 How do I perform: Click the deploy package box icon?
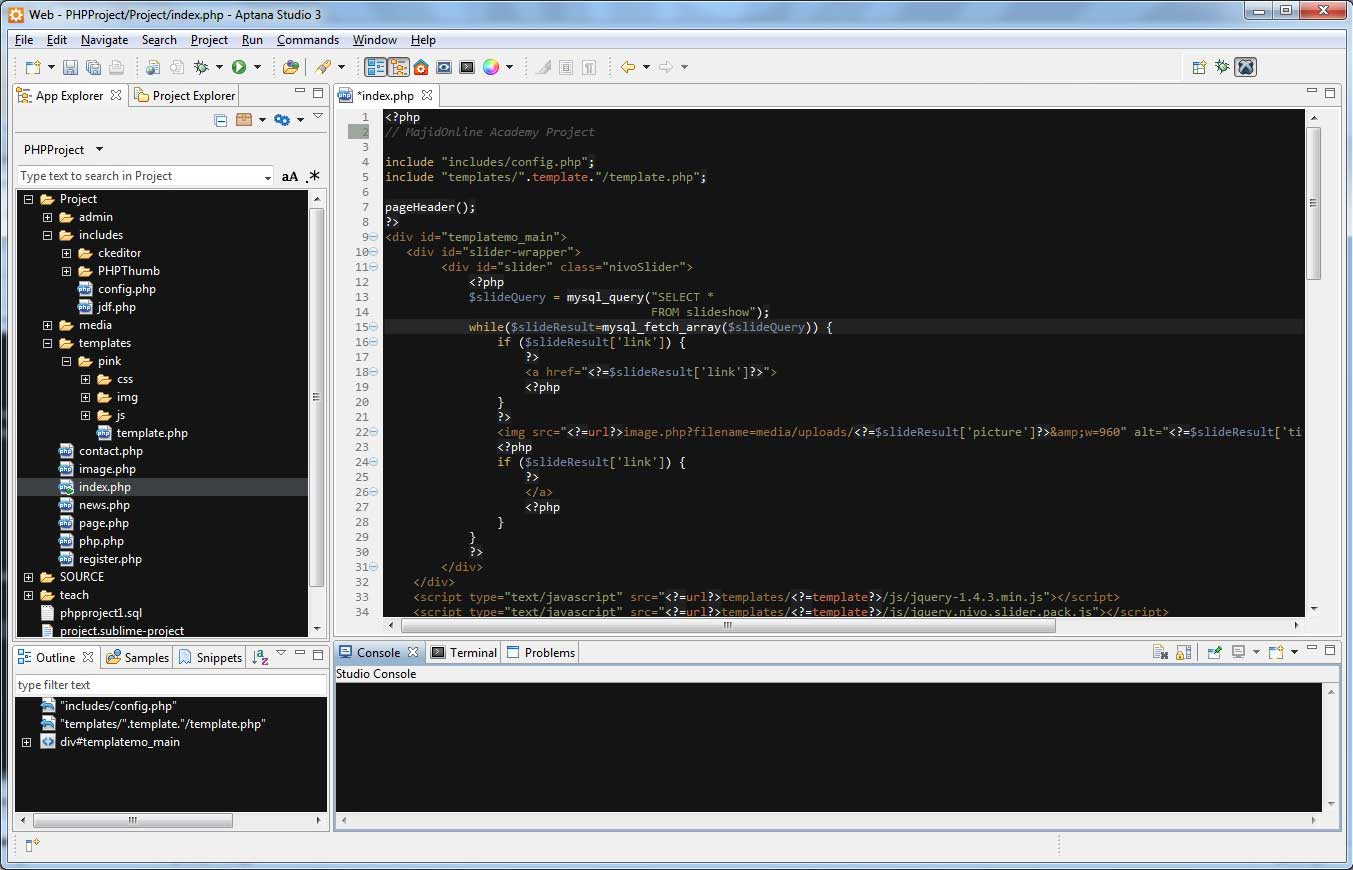click(x=244, y=120)
